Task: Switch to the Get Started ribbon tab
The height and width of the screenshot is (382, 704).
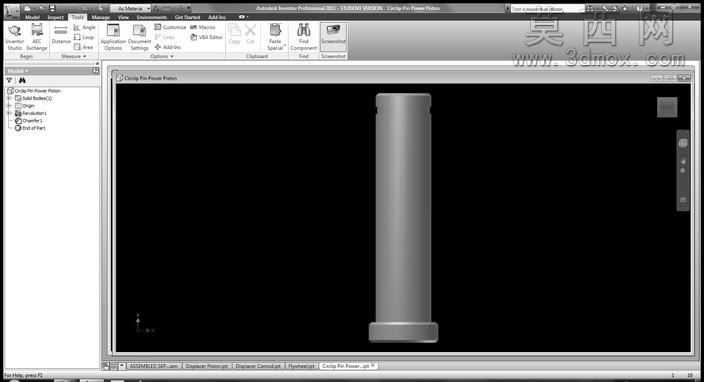Action: [x=187, y=17]
